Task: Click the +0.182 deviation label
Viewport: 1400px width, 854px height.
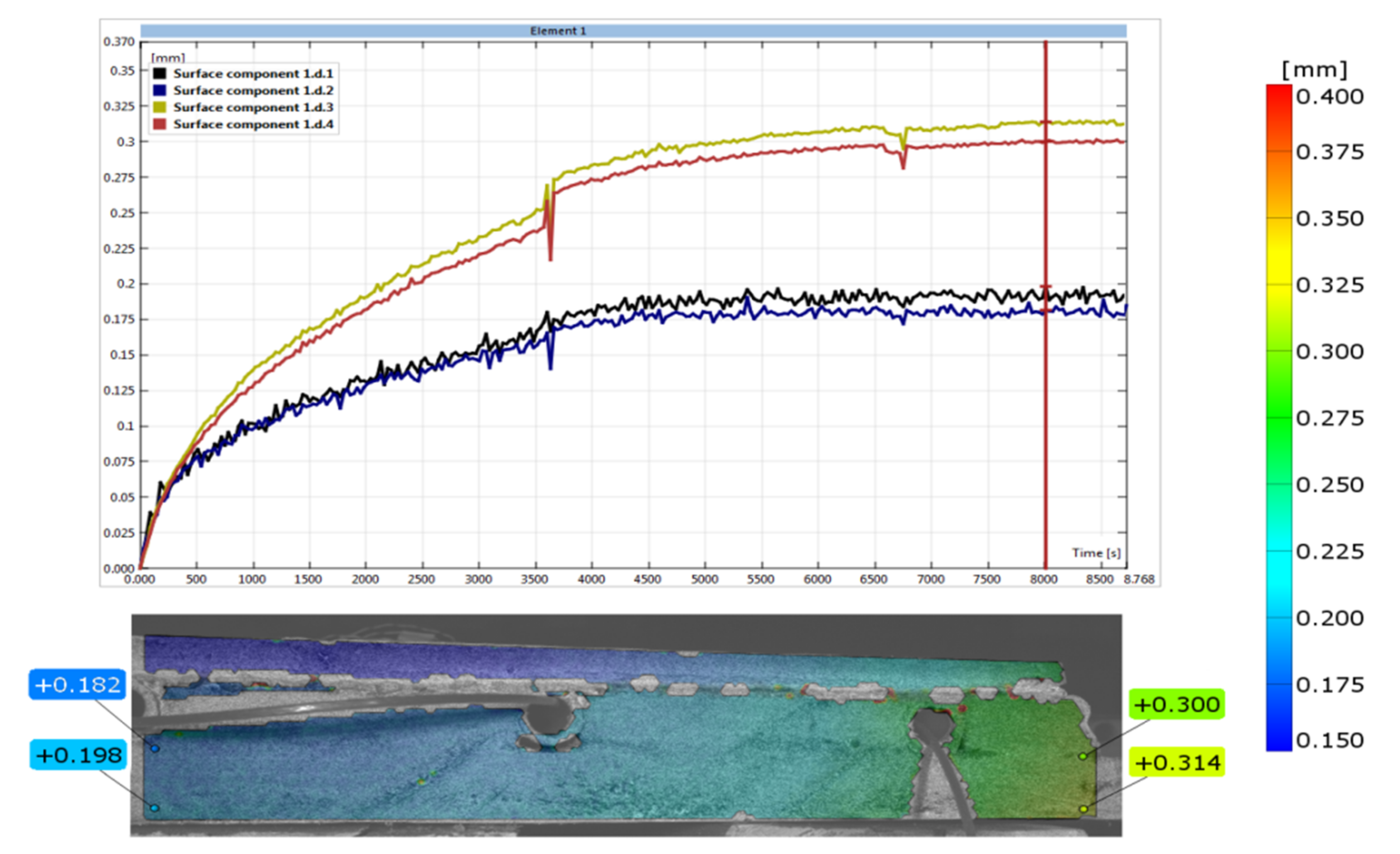Action: (x=78, y=684)
